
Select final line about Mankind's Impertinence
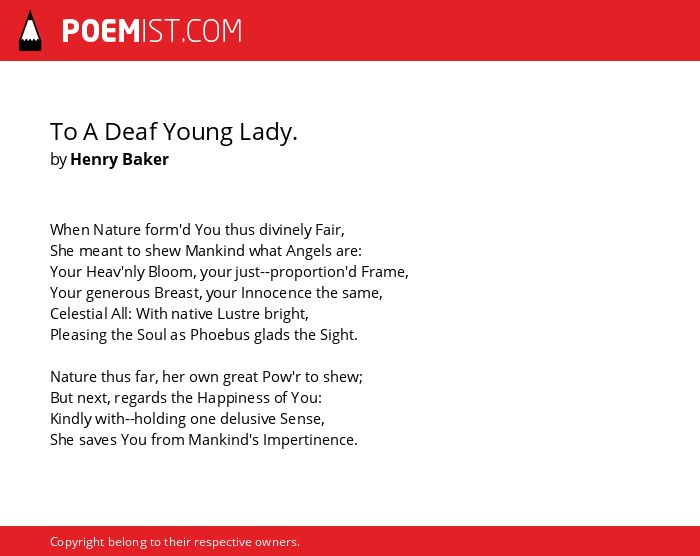204,440
